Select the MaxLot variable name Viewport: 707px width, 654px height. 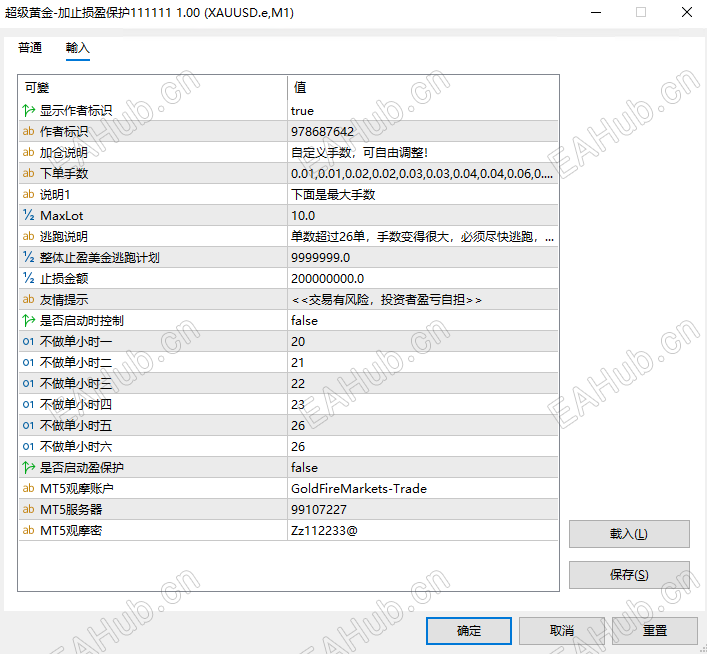62,216
